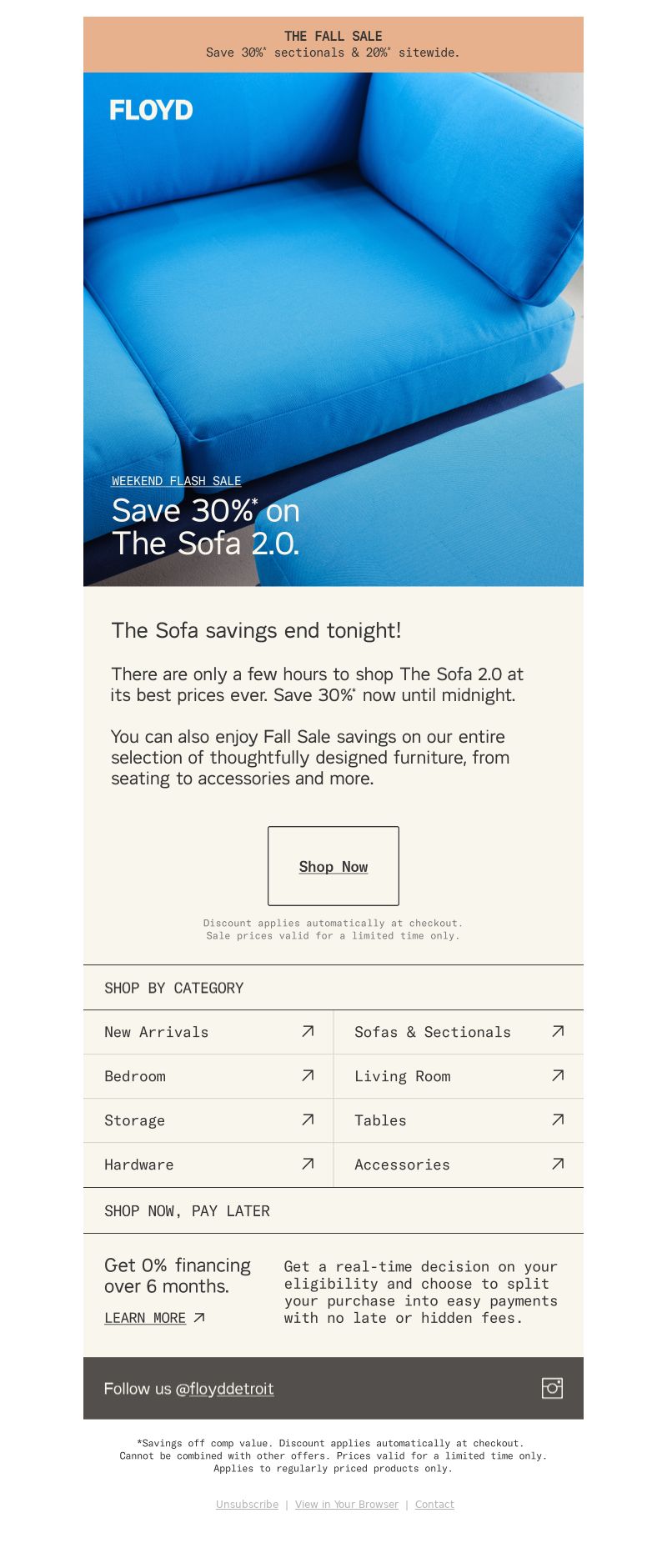Screen dimensions: 667x1568
Task: Click arrow icon in Storage row
Action: point(308,1120)
